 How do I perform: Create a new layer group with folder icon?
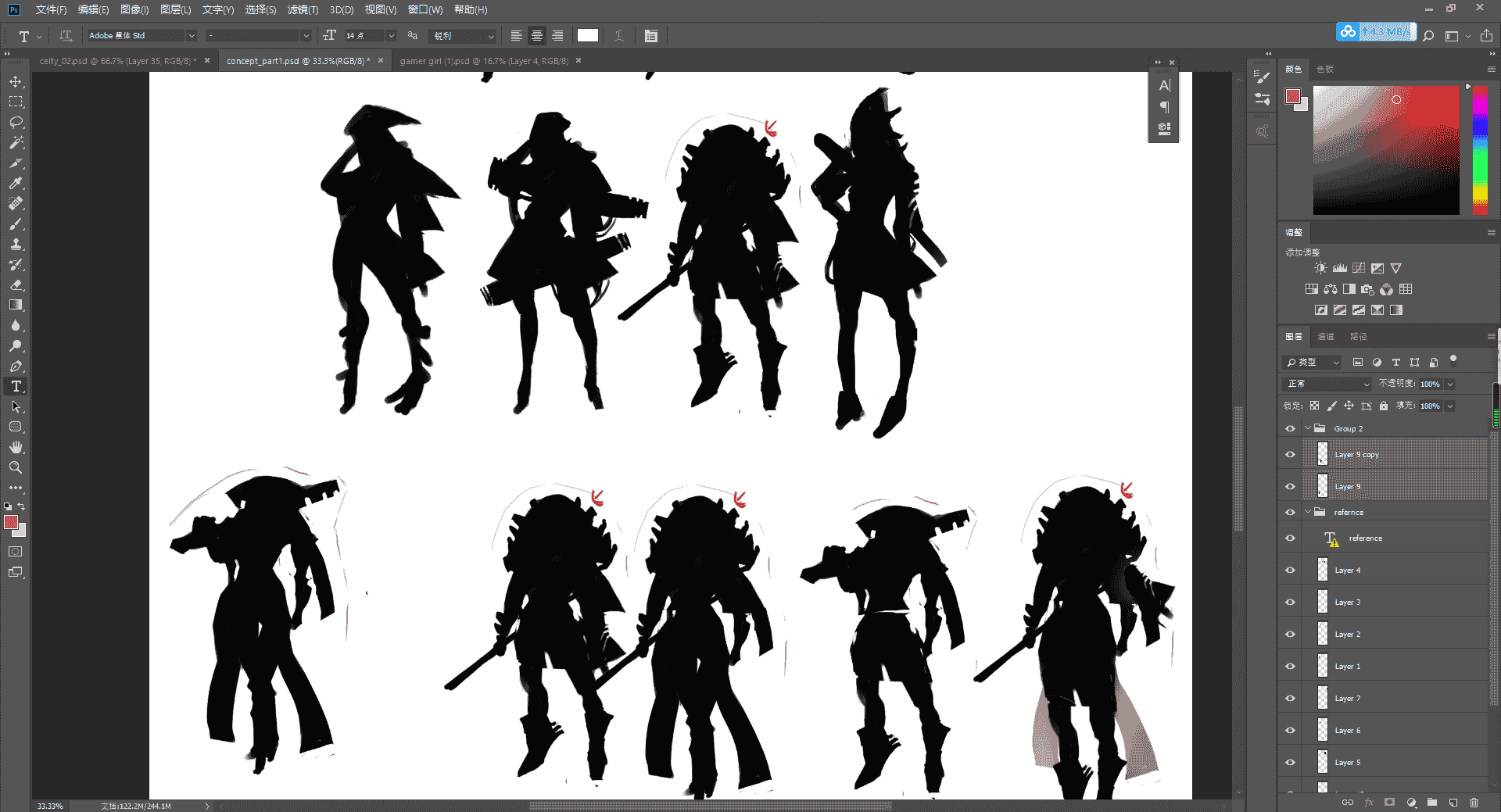[x=1431, y=803]
